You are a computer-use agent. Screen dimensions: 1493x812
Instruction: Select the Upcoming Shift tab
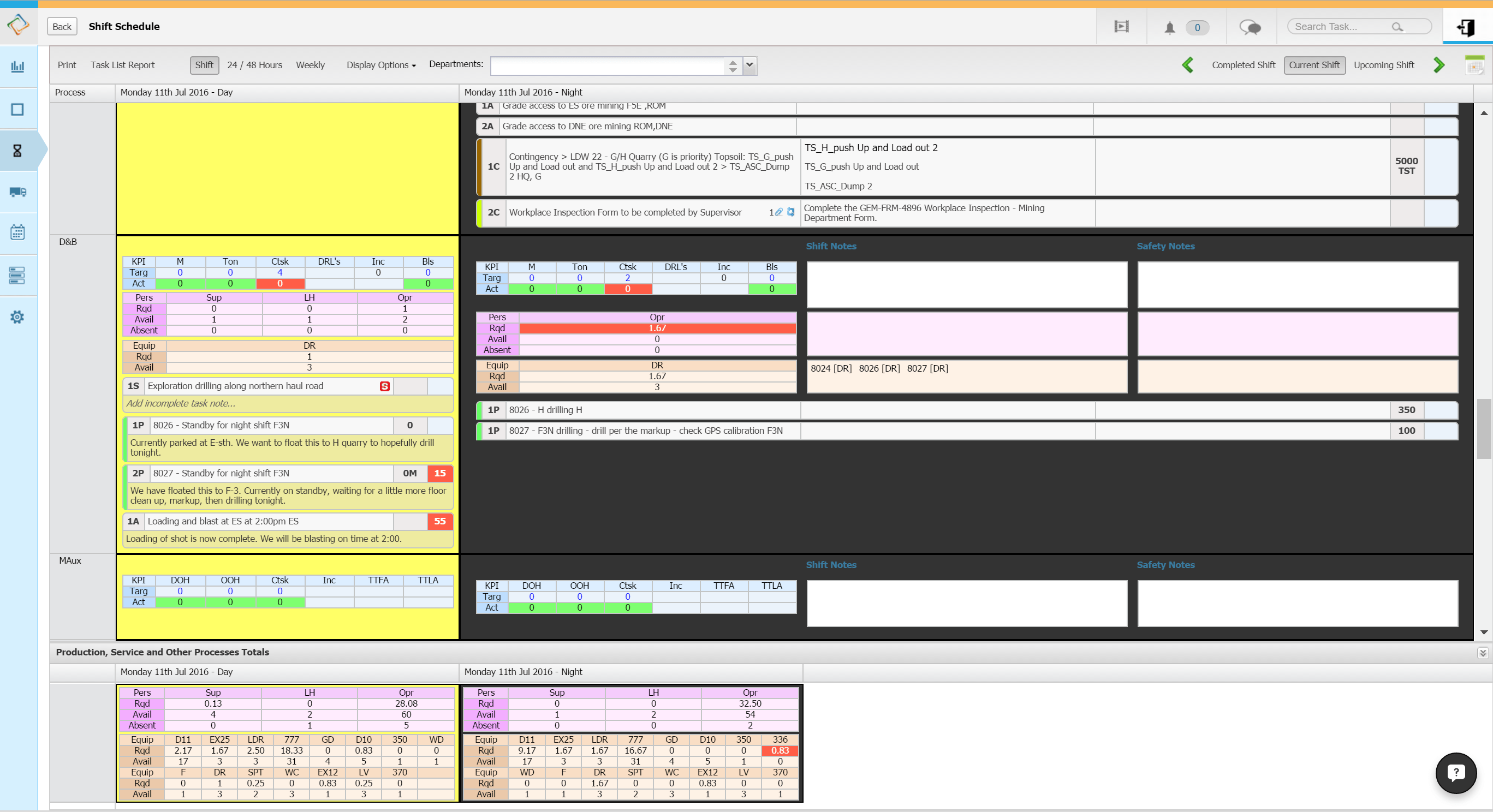tap(1383, 65)
